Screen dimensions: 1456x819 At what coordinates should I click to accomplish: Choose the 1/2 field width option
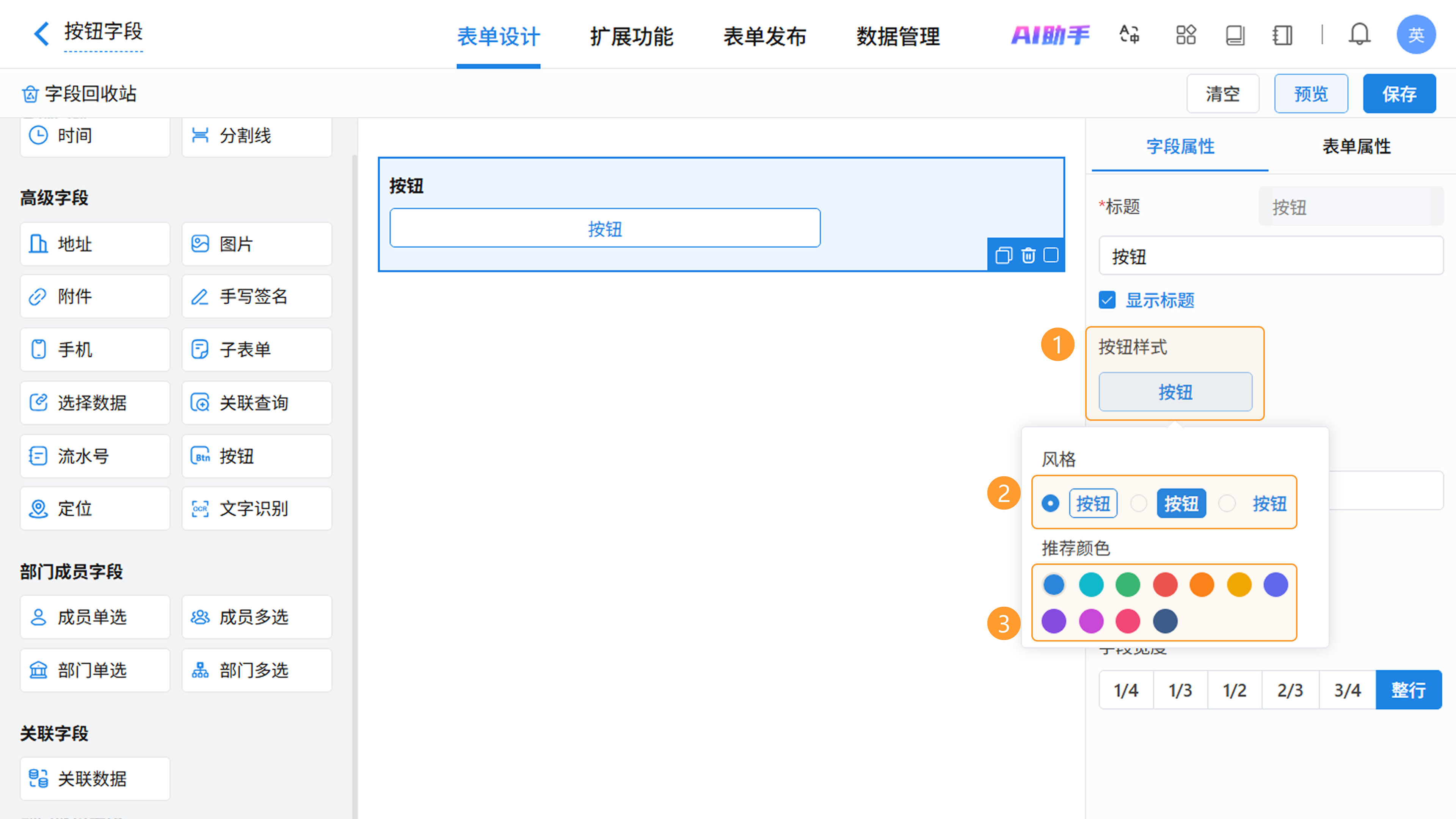click(x=1235, y=690)
